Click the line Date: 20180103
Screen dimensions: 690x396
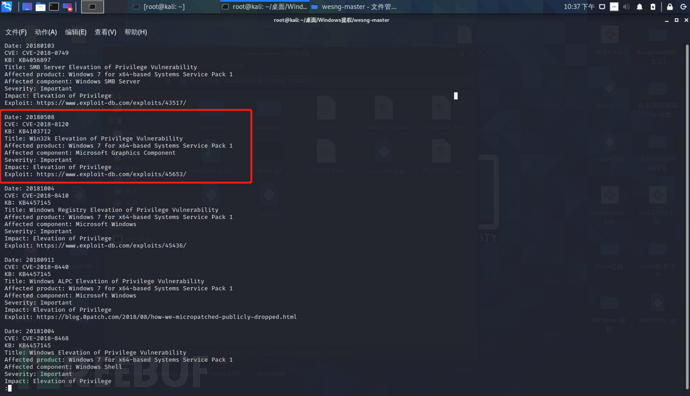(x=29, y=46)
